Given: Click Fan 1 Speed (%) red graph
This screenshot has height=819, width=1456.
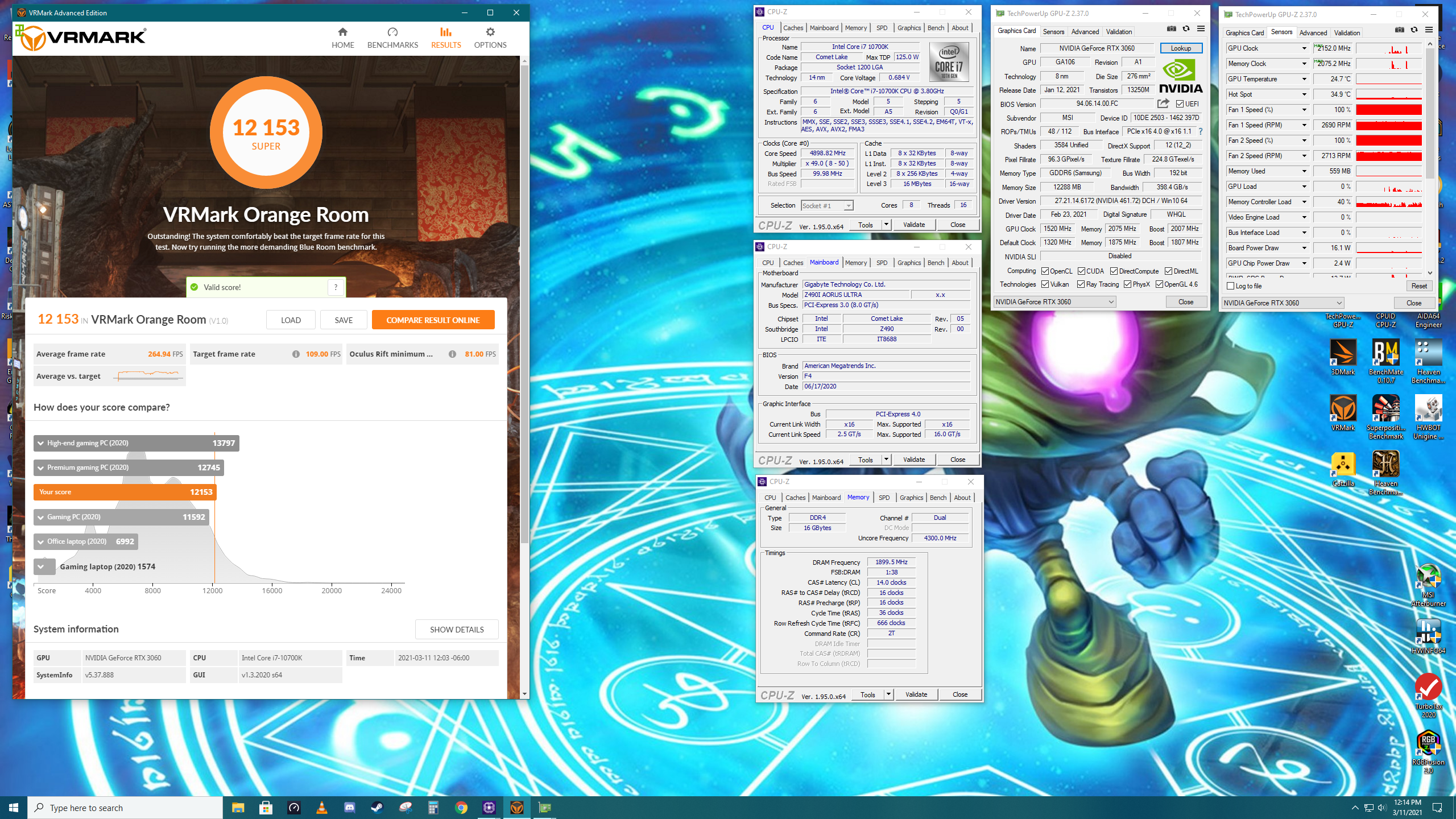Looking at the screenshot, I should point(1389,110).
